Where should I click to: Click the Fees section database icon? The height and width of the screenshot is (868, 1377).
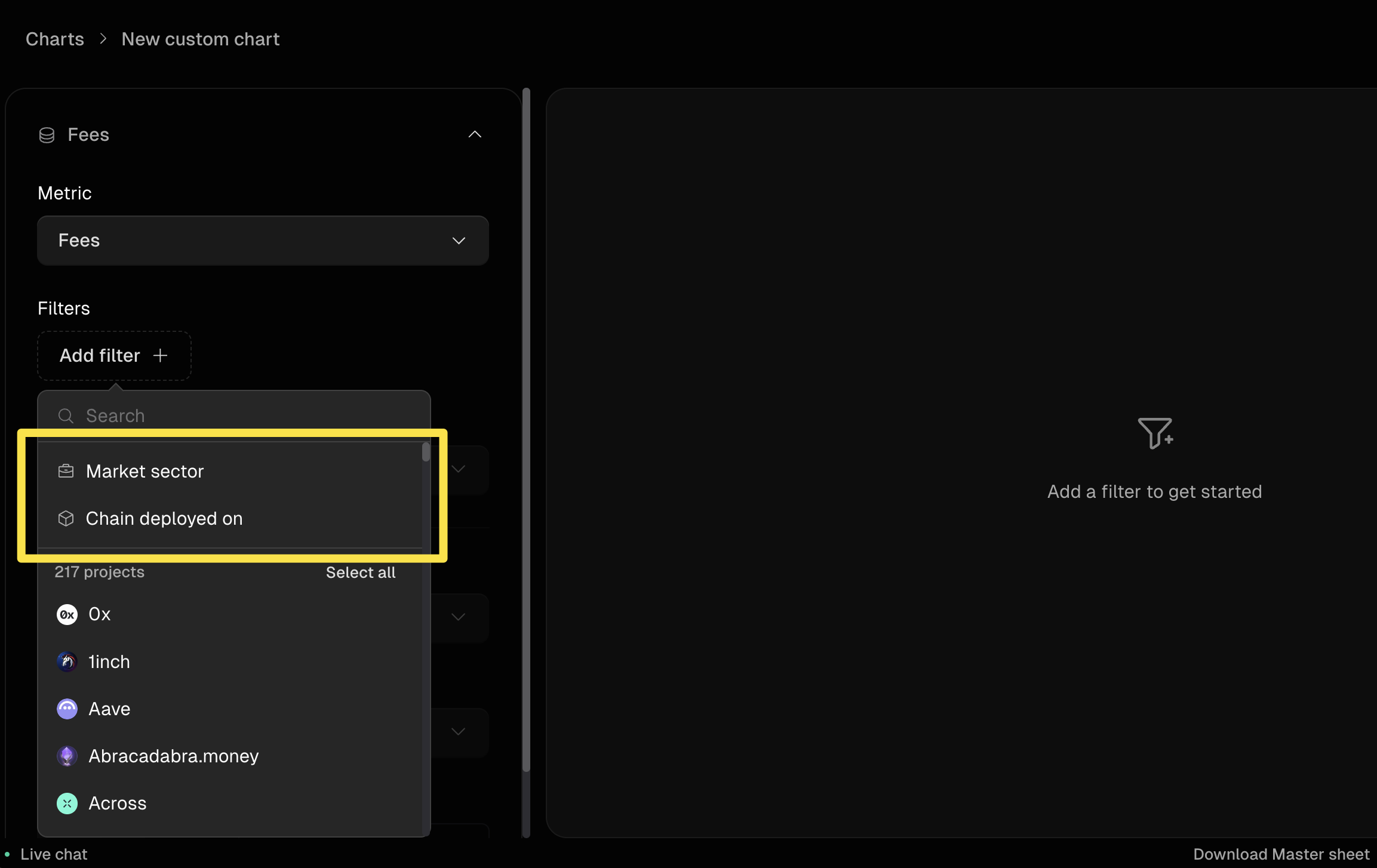click(47, 135)
